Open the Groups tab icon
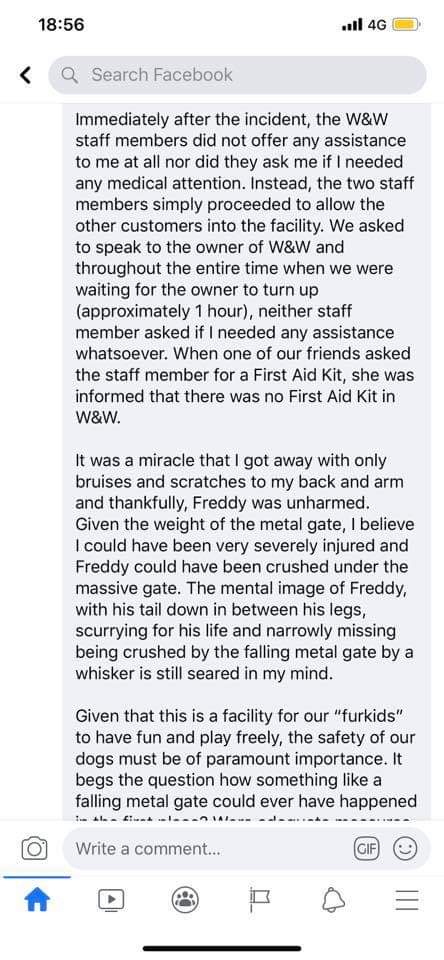 [x=184, y=899]
